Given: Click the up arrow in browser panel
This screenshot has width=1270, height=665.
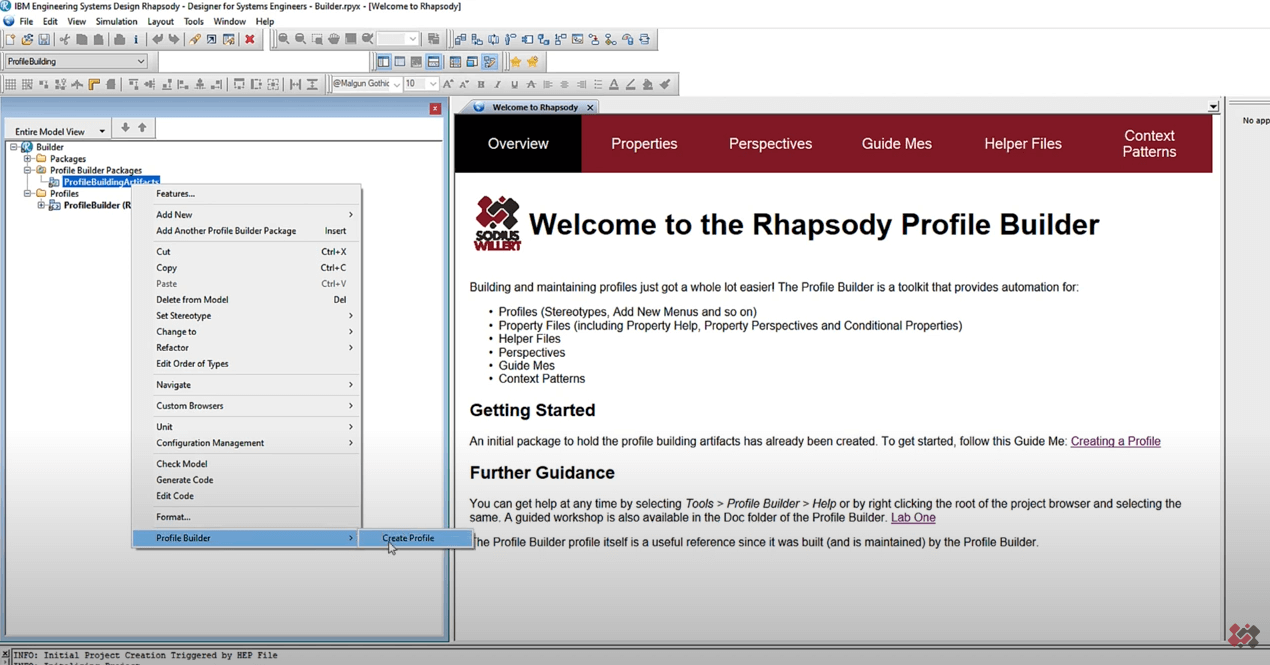Looking at the screenshot, I should pos(142,128).
